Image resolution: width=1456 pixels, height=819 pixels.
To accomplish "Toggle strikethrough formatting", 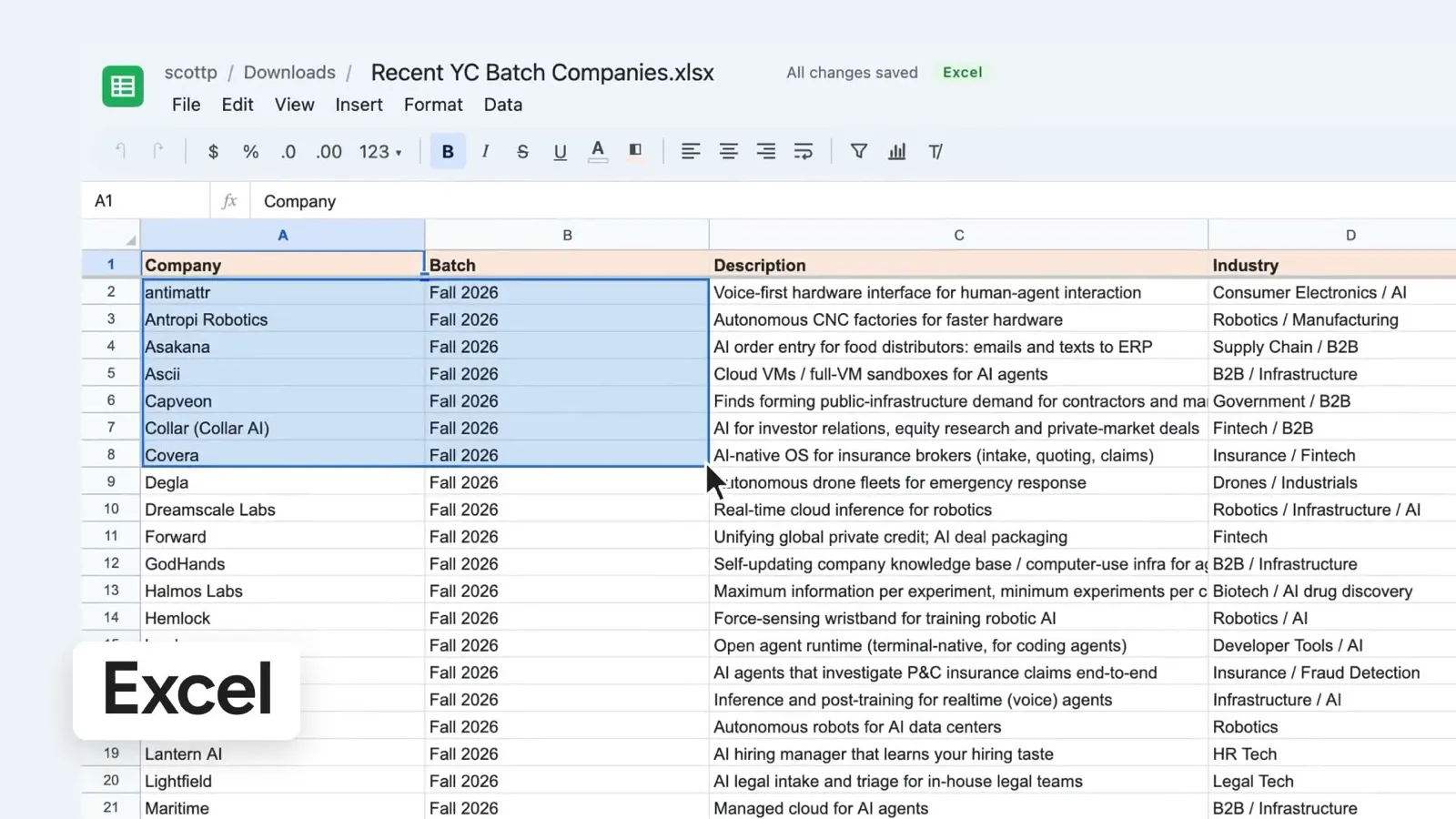I will [522, 152].
